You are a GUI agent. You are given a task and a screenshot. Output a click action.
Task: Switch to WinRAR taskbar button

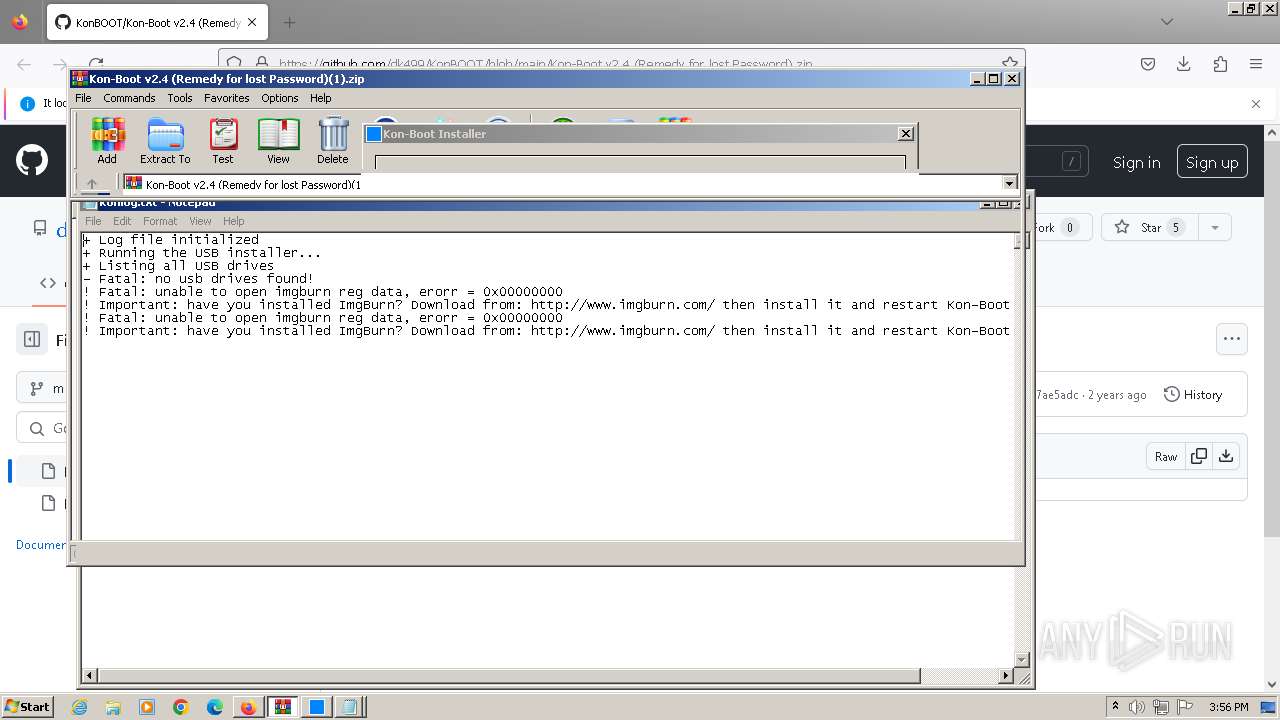tap(283, 707)
